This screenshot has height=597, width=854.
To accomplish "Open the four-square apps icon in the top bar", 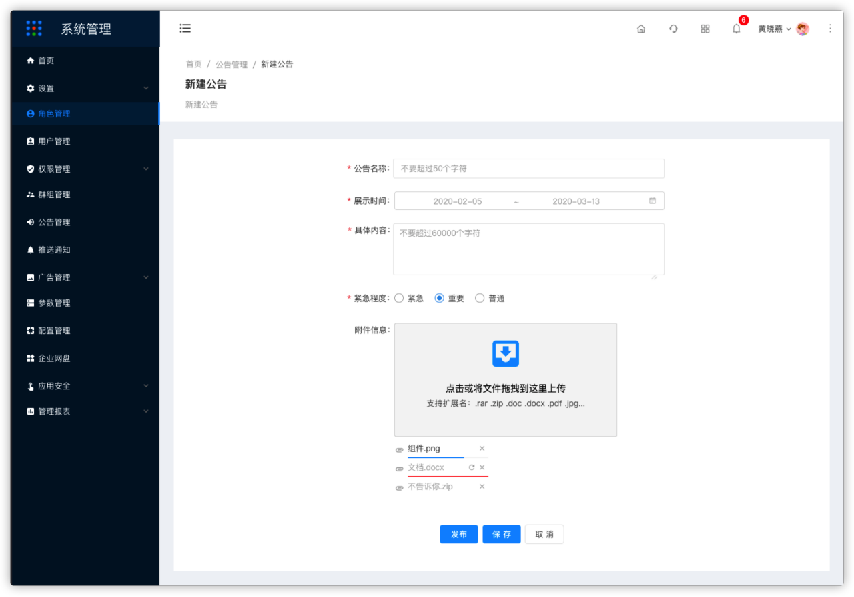I will 705,29.
